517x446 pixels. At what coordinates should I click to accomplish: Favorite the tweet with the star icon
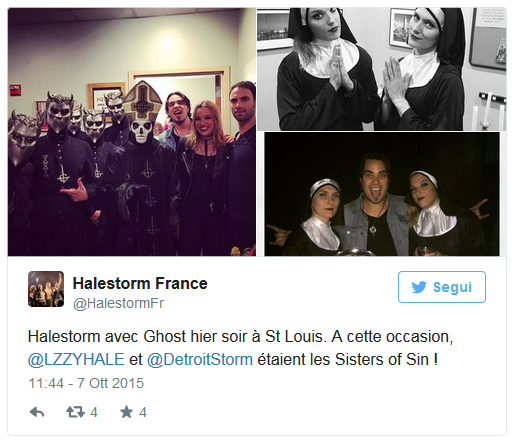(126, 412)
